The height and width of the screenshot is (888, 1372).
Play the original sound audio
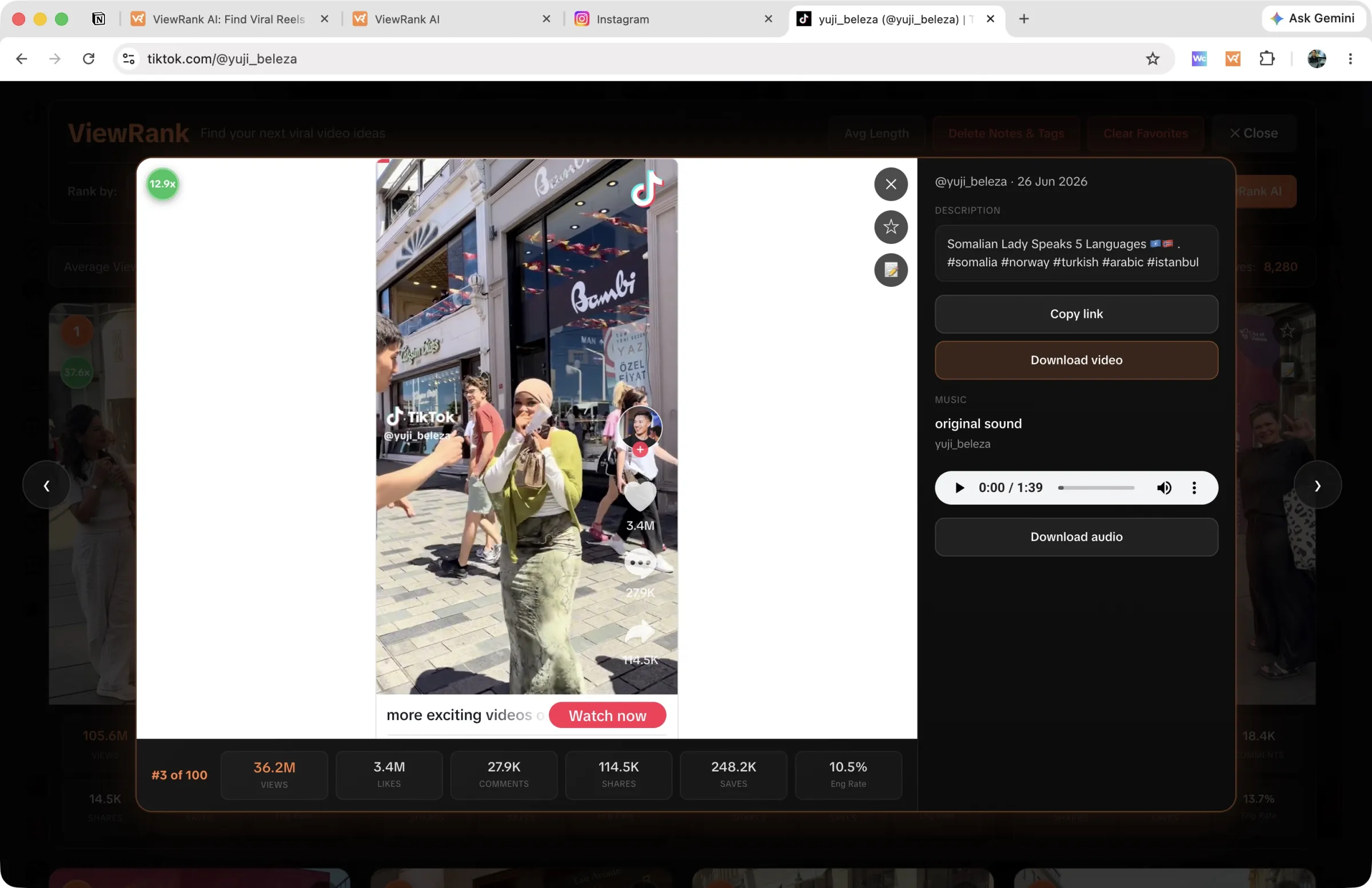(x=960, y=488)
